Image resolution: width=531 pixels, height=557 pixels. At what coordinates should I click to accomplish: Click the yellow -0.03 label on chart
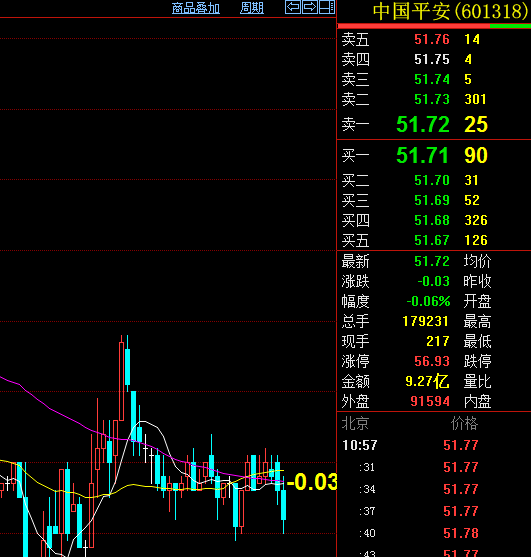(x=311, y=482)
